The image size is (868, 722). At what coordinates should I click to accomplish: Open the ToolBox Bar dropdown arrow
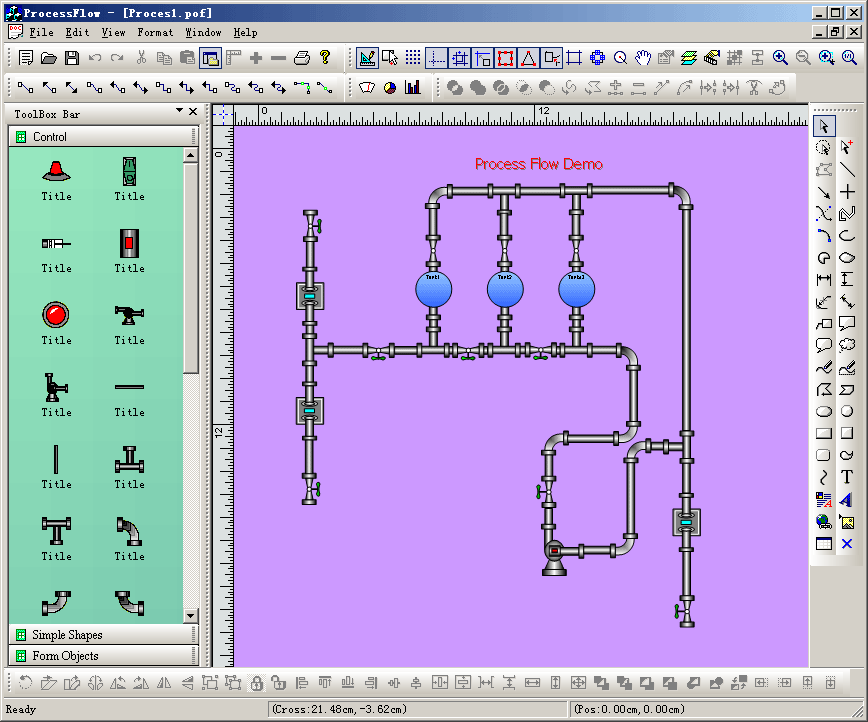coord(179,111)
